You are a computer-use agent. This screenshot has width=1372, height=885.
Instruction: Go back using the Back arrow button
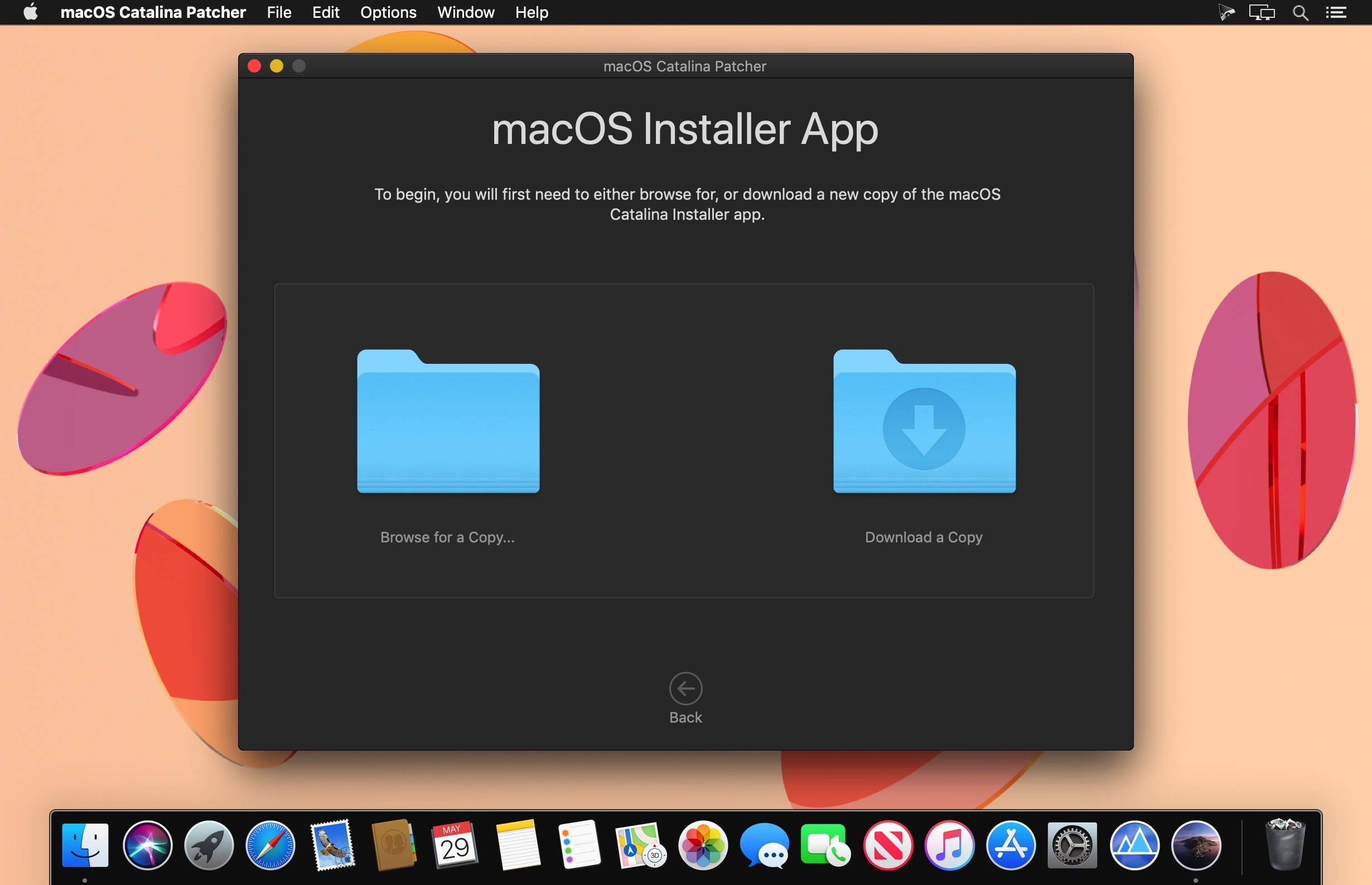point(685,688)
